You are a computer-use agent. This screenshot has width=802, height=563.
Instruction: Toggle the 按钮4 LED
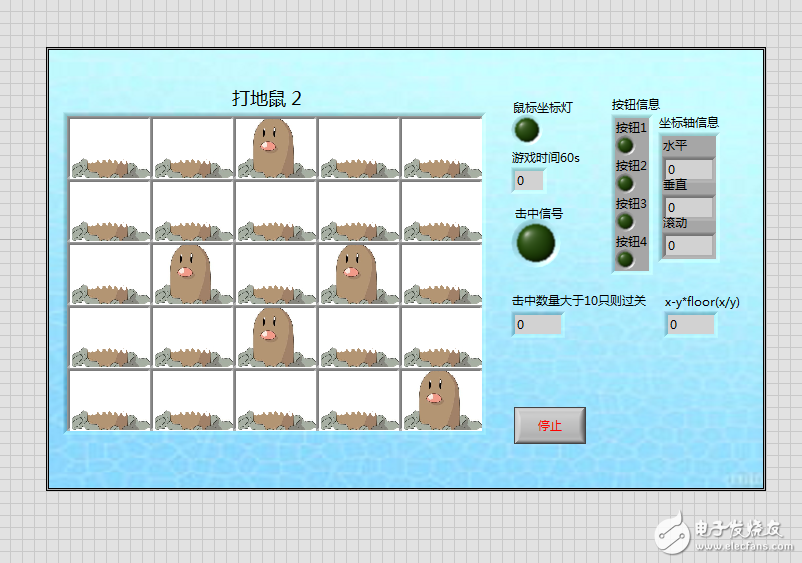click(625, 259)
